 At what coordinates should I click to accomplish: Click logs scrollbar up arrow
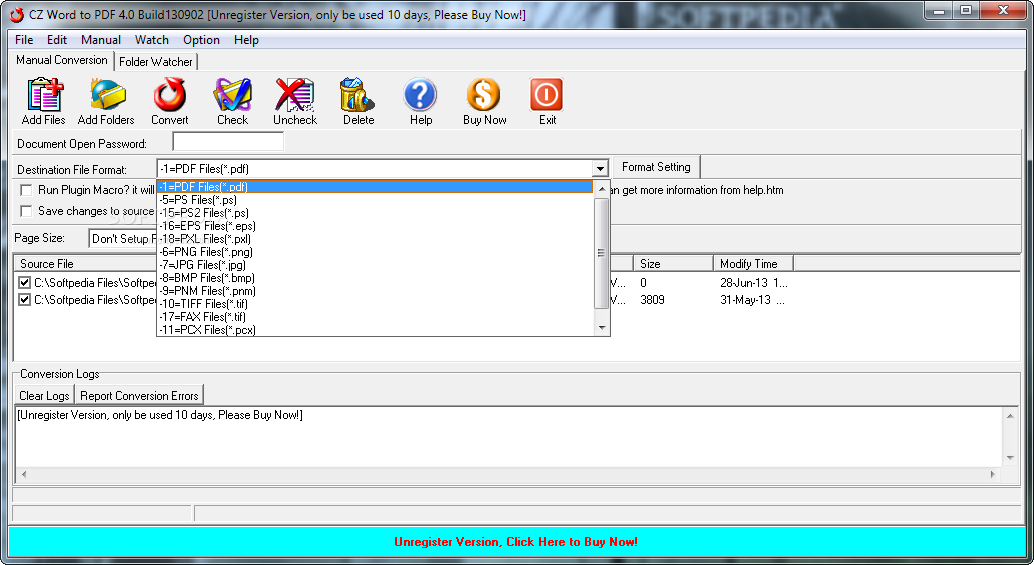point(1010,415)
